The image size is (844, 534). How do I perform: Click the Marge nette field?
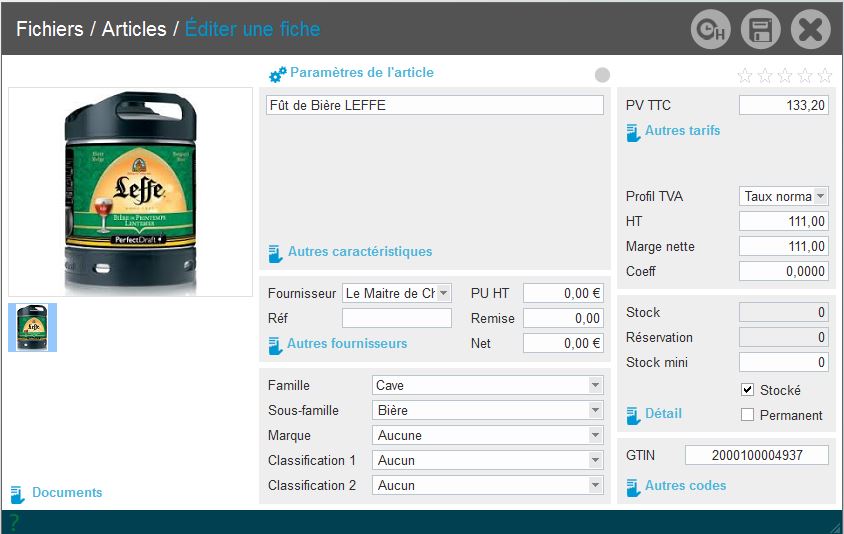point(783,247)
